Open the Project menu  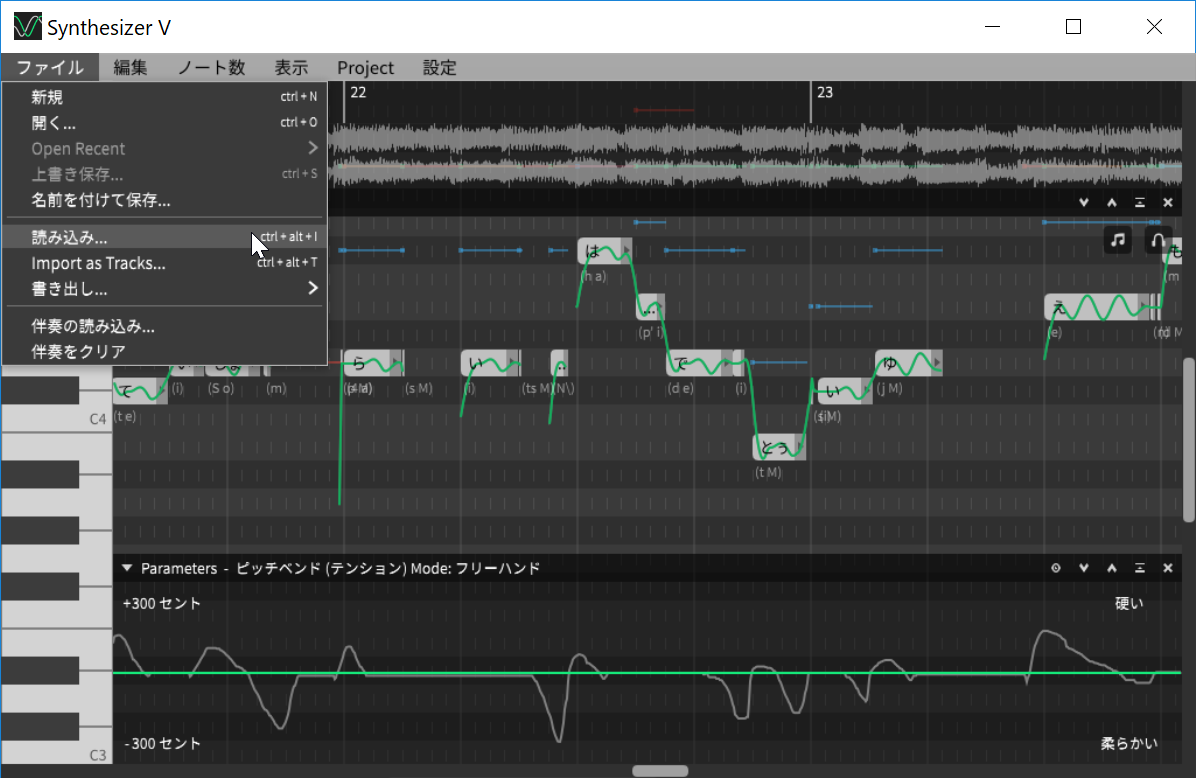coord(365,67)
